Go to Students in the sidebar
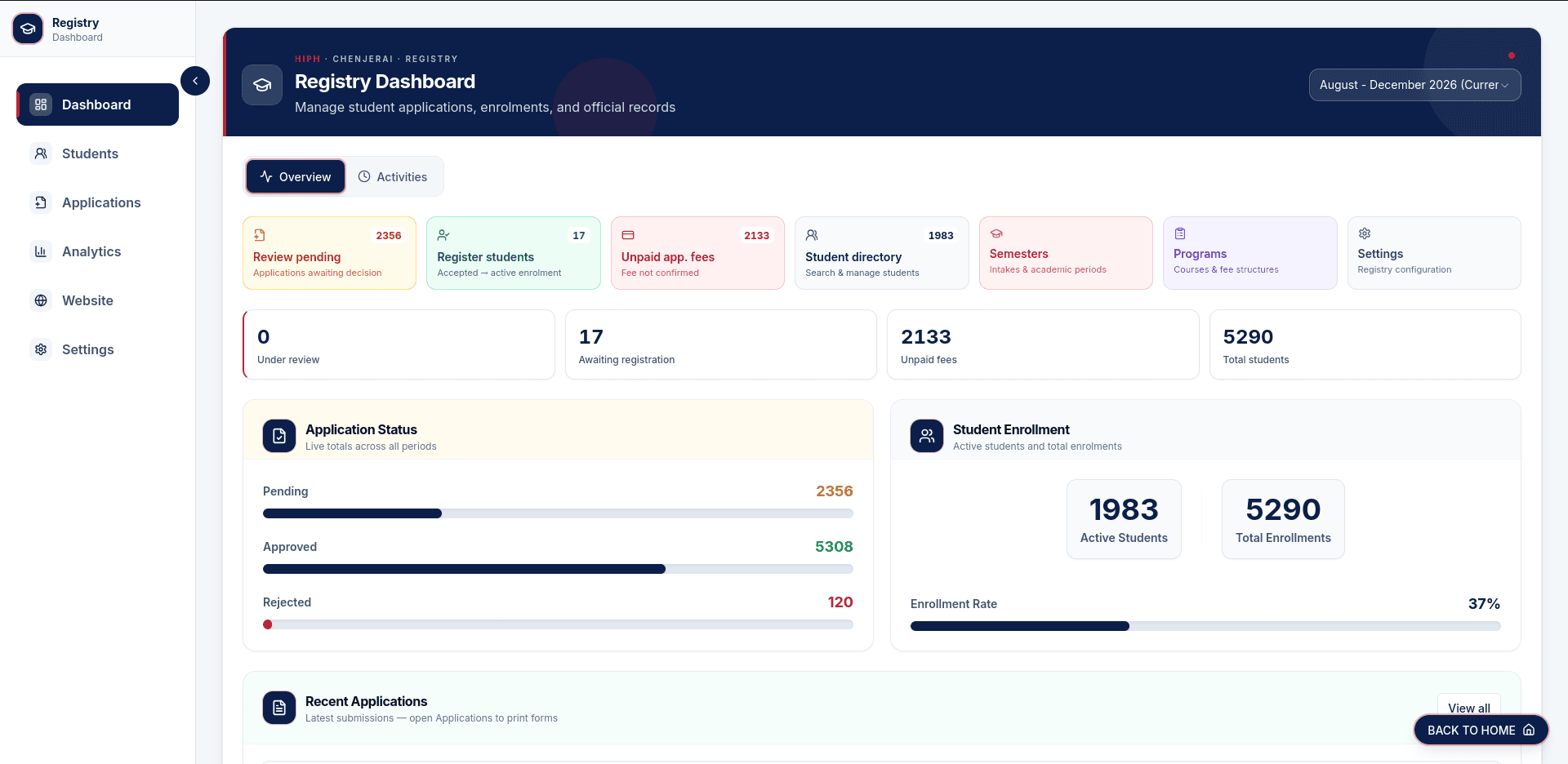1568x764 pixels. pyautogui.click(x=98, y=153)
